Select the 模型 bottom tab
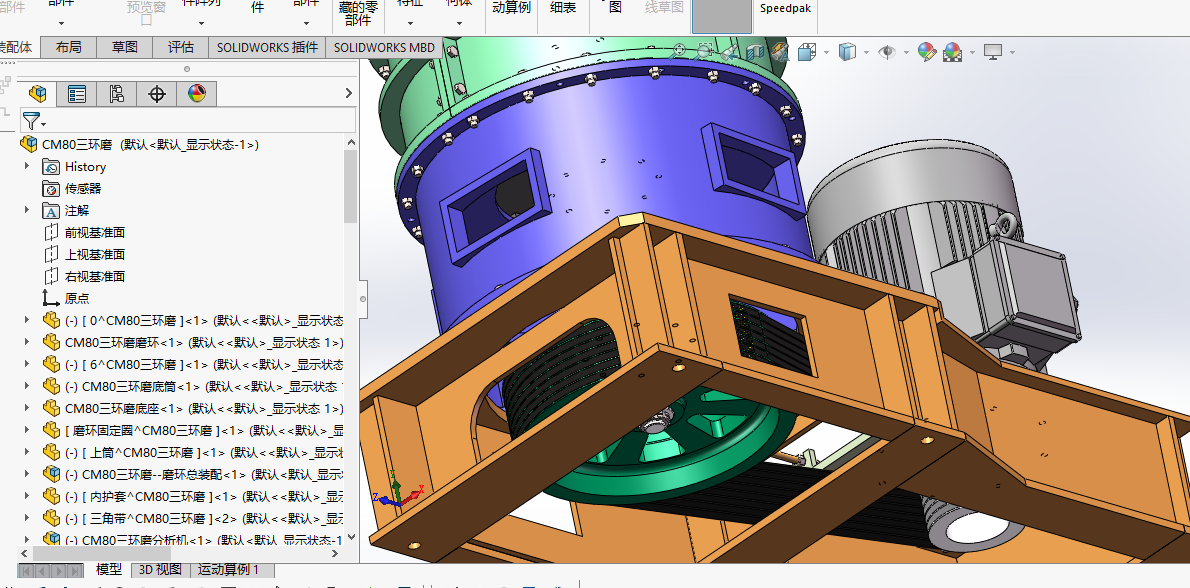1190x588 pixels. pyautogui.click(x=109, y=569)
